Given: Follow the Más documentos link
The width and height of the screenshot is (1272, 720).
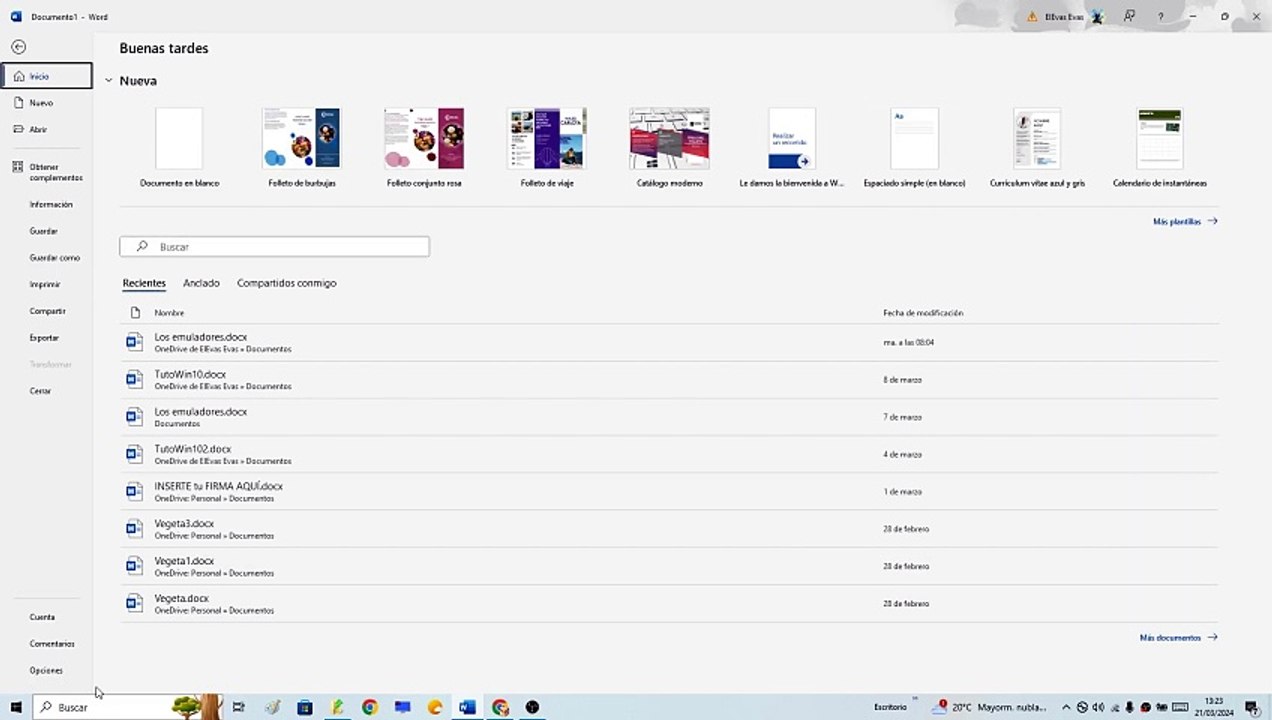Looking at the screenshot, I should [x=1177, y=637].
